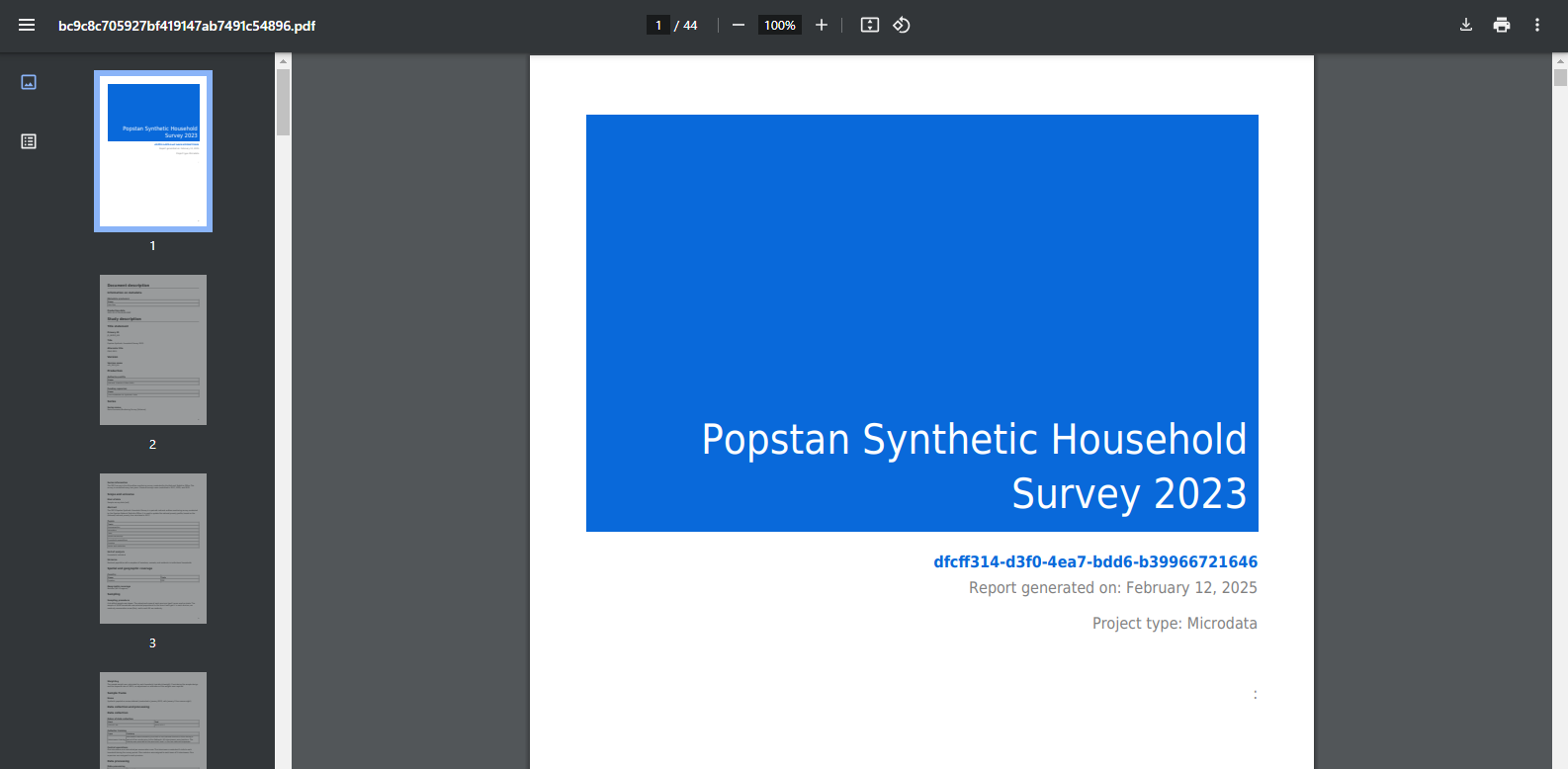Print the PDF document
This screenshot has height=769, width=1568.
(x=1502, y=25)
